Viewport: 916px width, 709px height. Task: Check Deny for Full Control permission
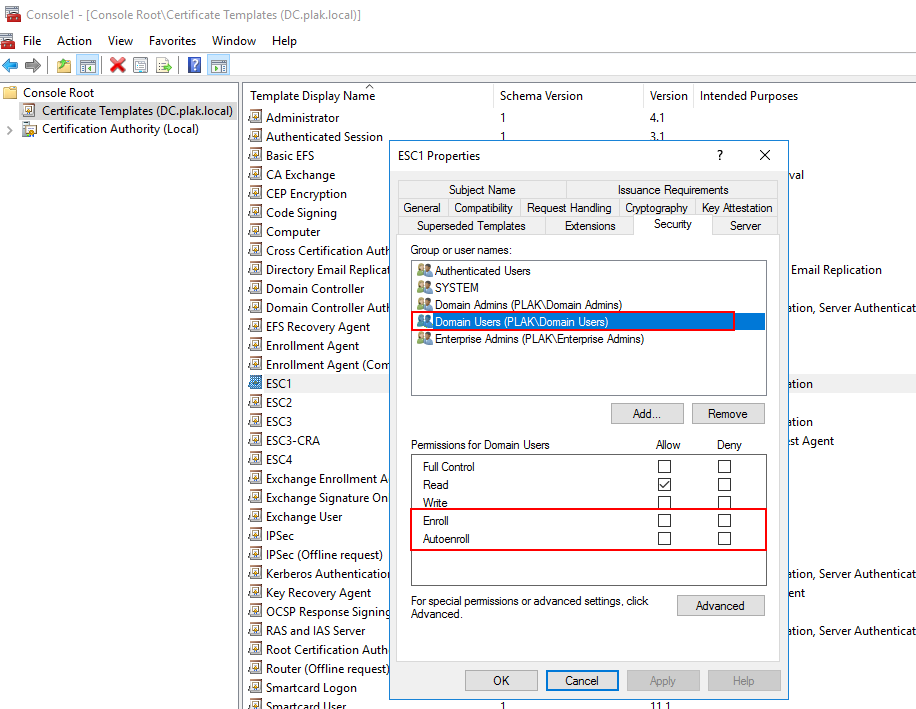tap(724, 467)
